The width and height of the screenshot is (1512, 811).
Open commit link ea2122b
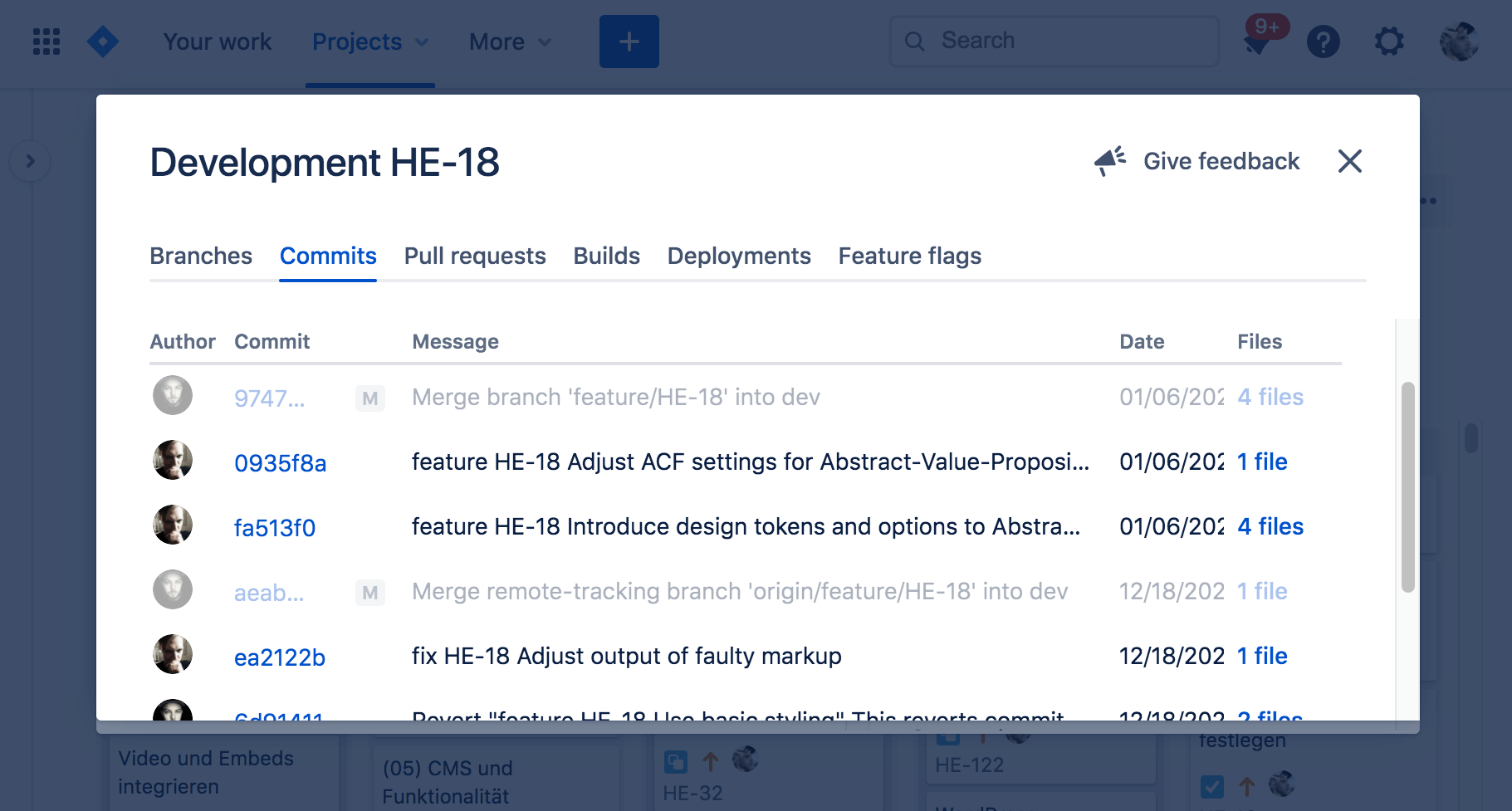(x=280, y=657)
